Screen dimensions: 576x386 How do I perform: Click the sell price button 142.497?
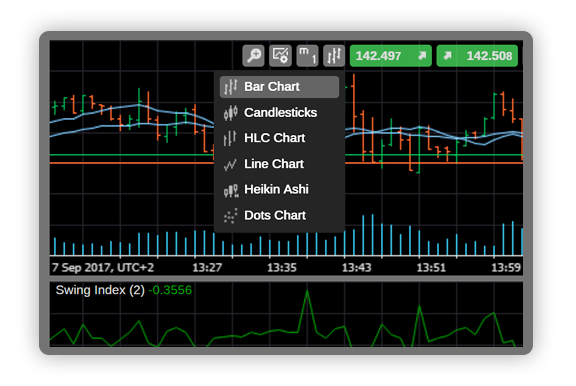pos(390,56)
